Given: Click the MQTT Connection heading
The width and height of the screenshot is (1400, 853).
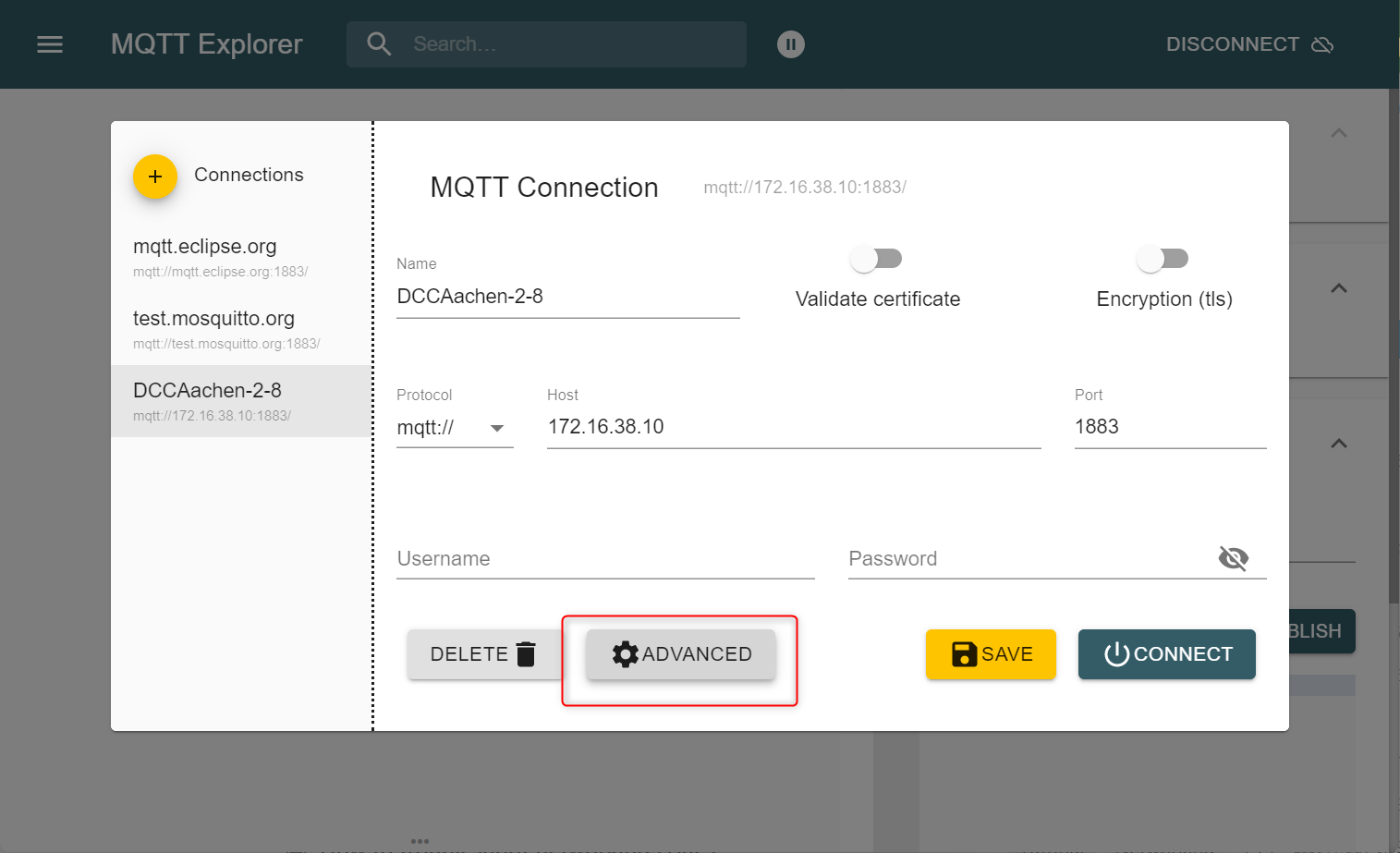Looking at the screenshot, I should (544, 188).
